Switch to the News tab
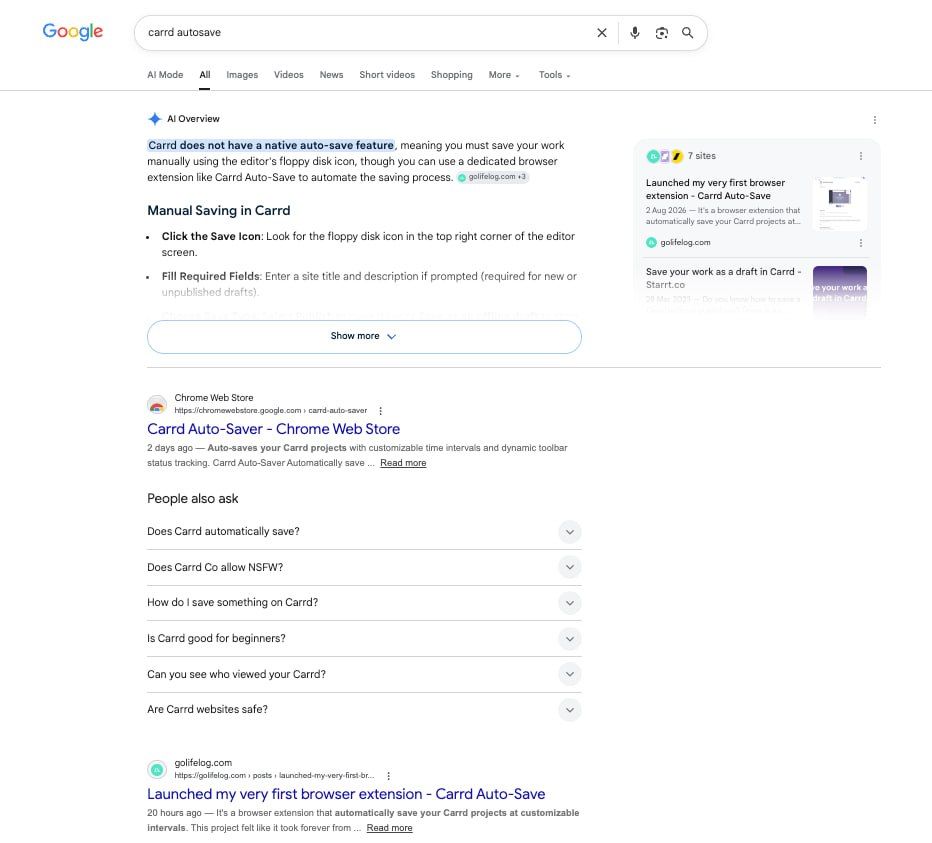This screenshot has height=843, width=932. (331, 75)
